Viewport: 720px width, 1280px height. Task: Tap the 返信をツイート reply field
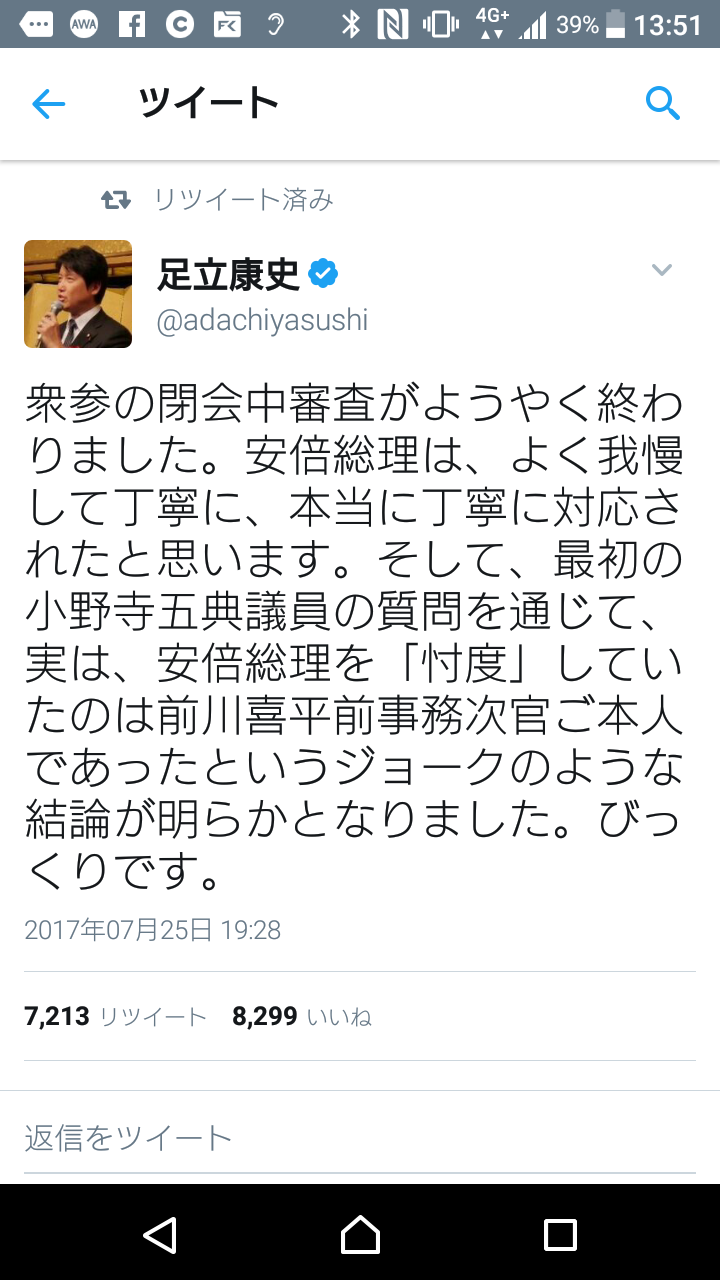[360, 1137]
